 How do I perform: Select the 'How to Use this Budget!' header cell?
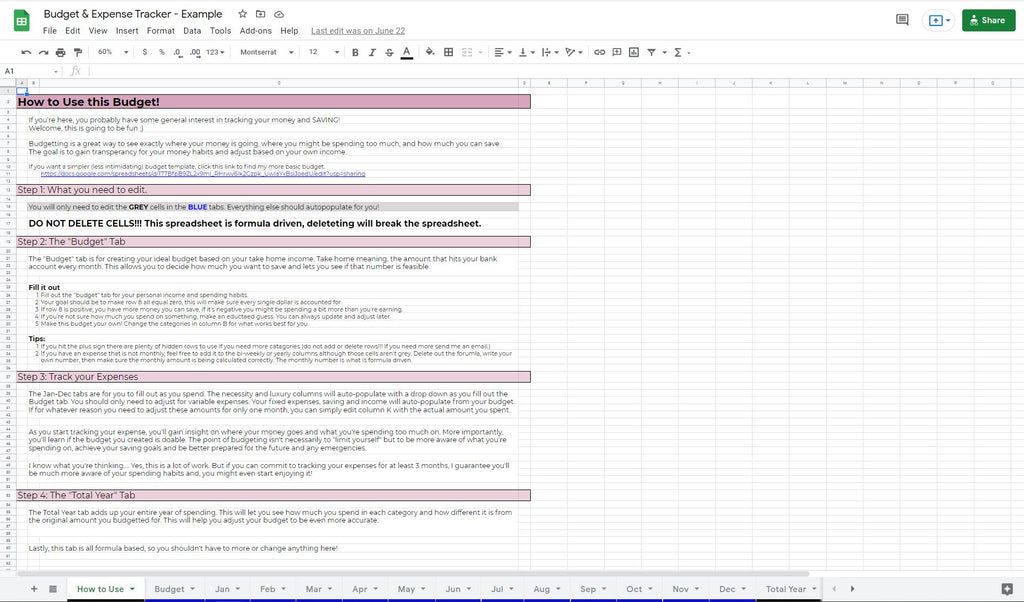(x=274, y=102)
